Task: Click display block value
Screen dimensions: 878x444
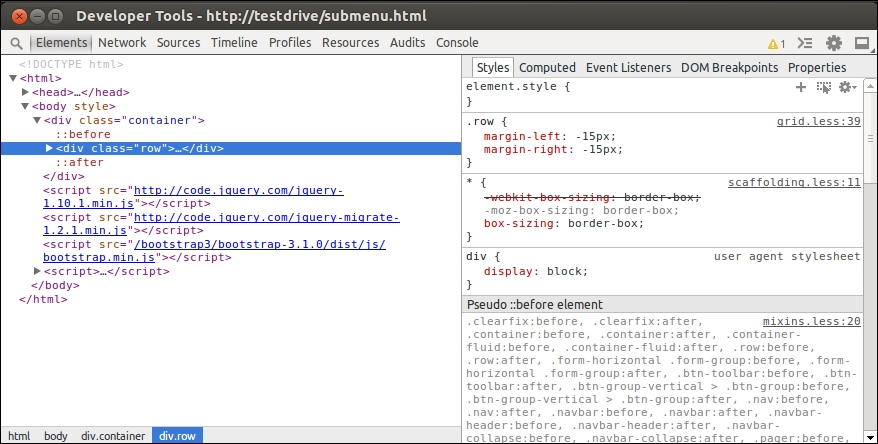Action: [x=564, y=271]
